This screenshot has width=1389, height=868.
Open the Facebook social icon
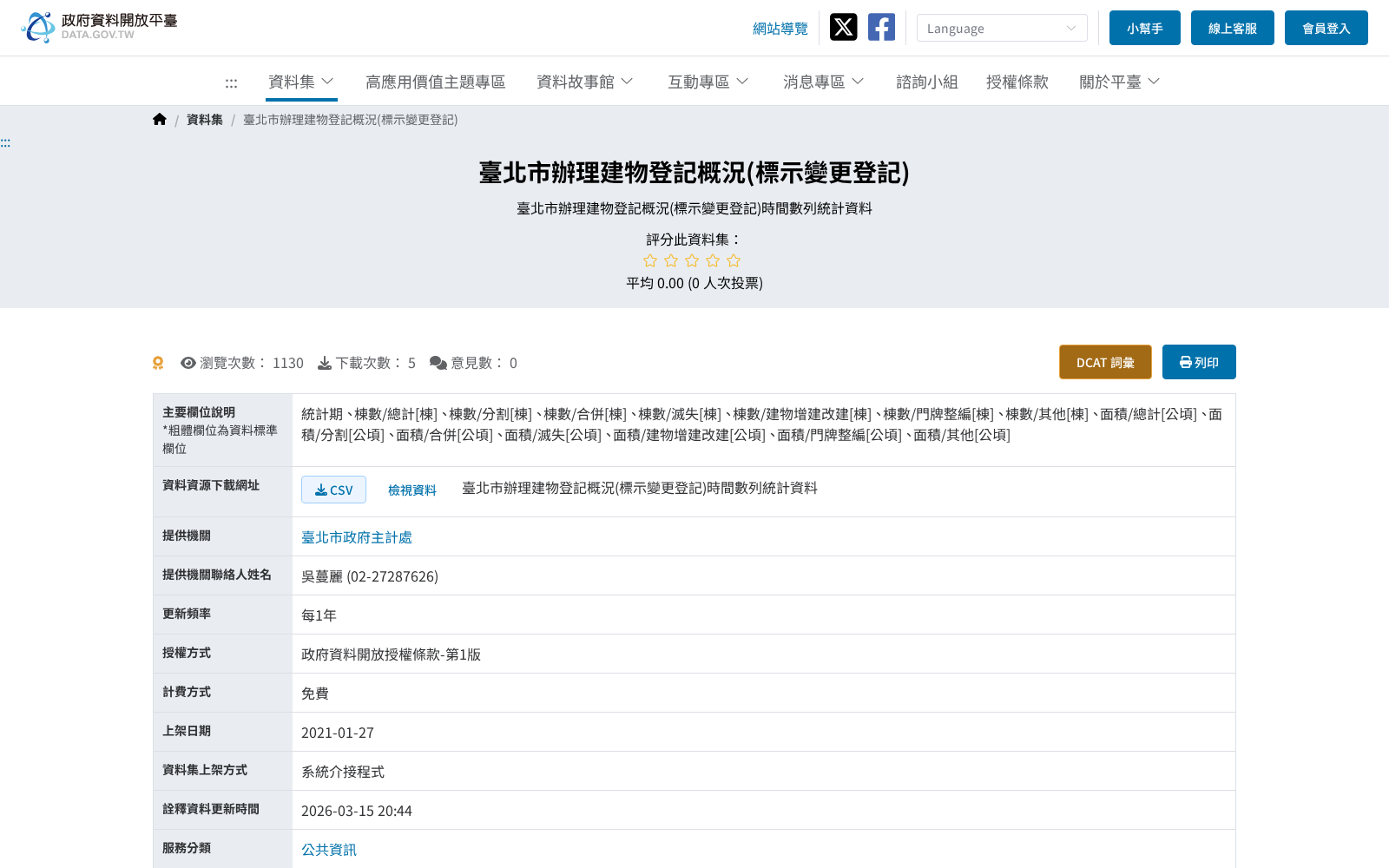pyautogui.click(x=881, y=27)
